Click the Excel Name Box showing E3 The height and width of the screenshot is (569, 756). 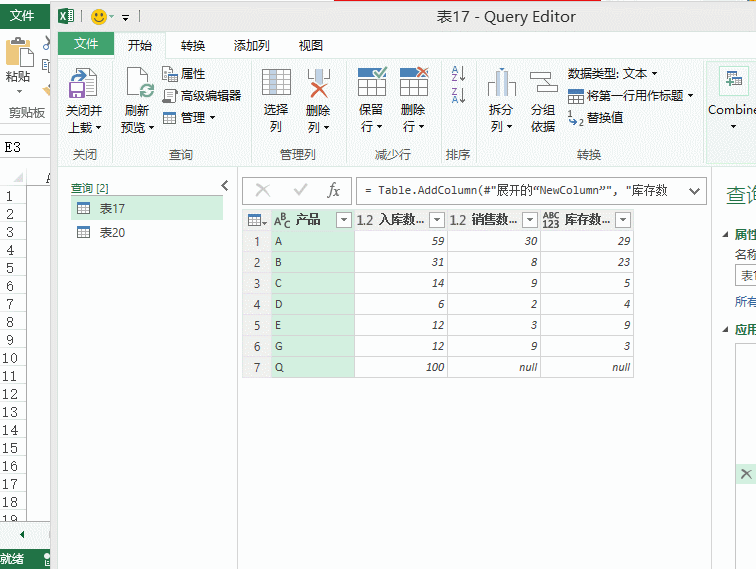pos(25,147)
